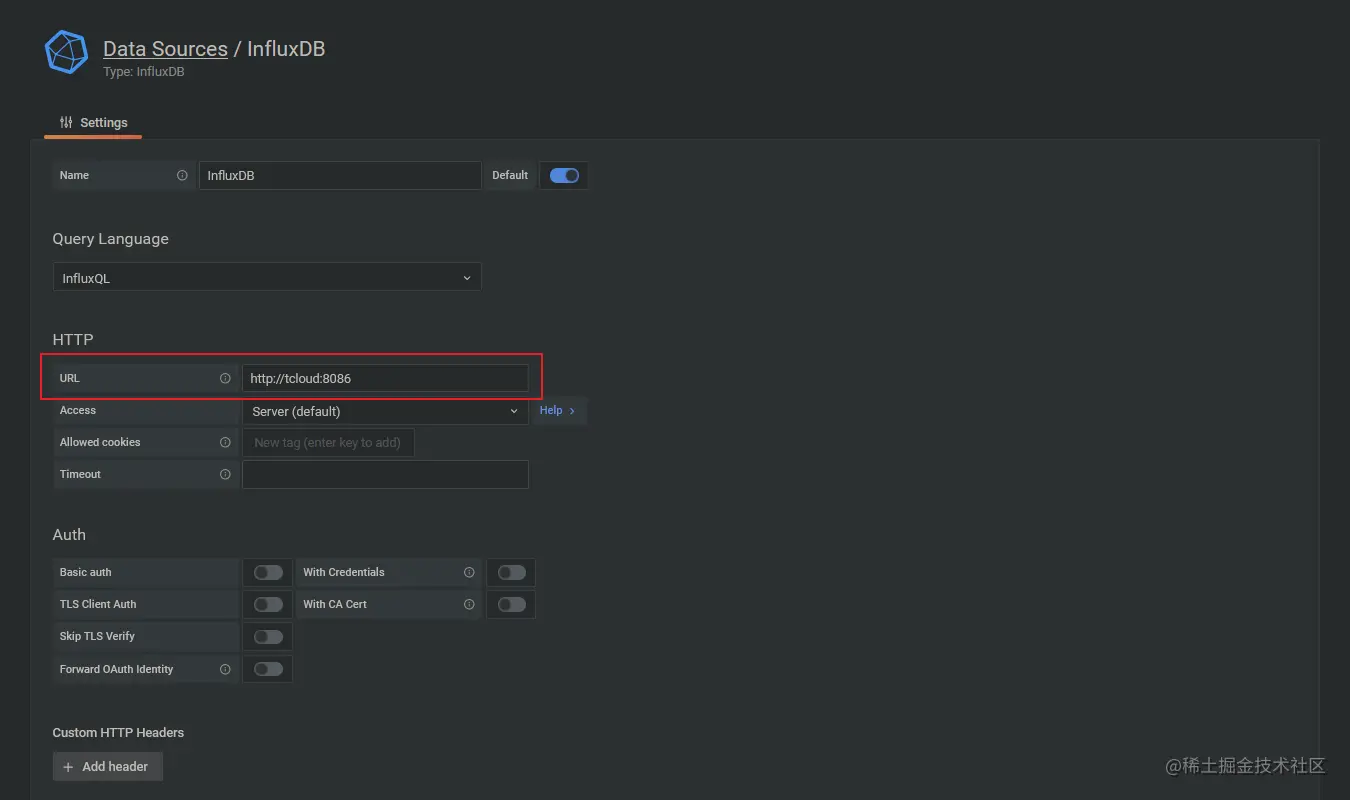Click the 'Auth' section heading
This screenshot has width=1350, height=800.
(69, 534)
